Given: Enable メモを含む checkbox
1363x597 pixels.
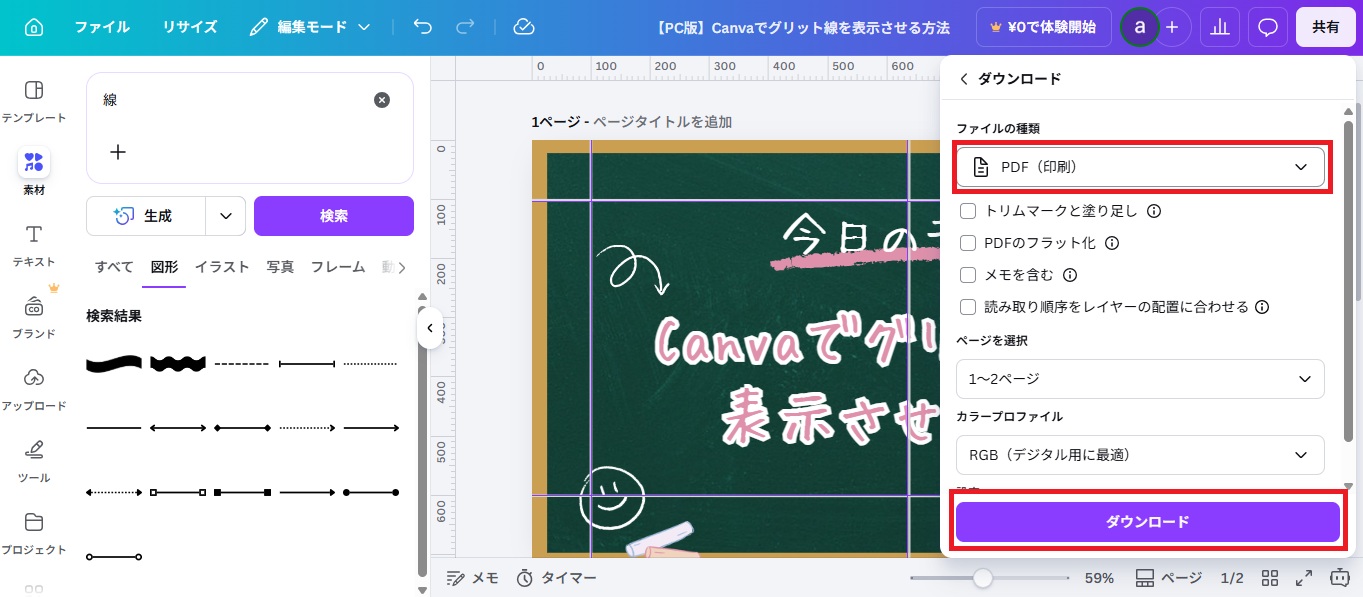Looking at the screenshot, I should pyautogui.click(x=968, y=275).
